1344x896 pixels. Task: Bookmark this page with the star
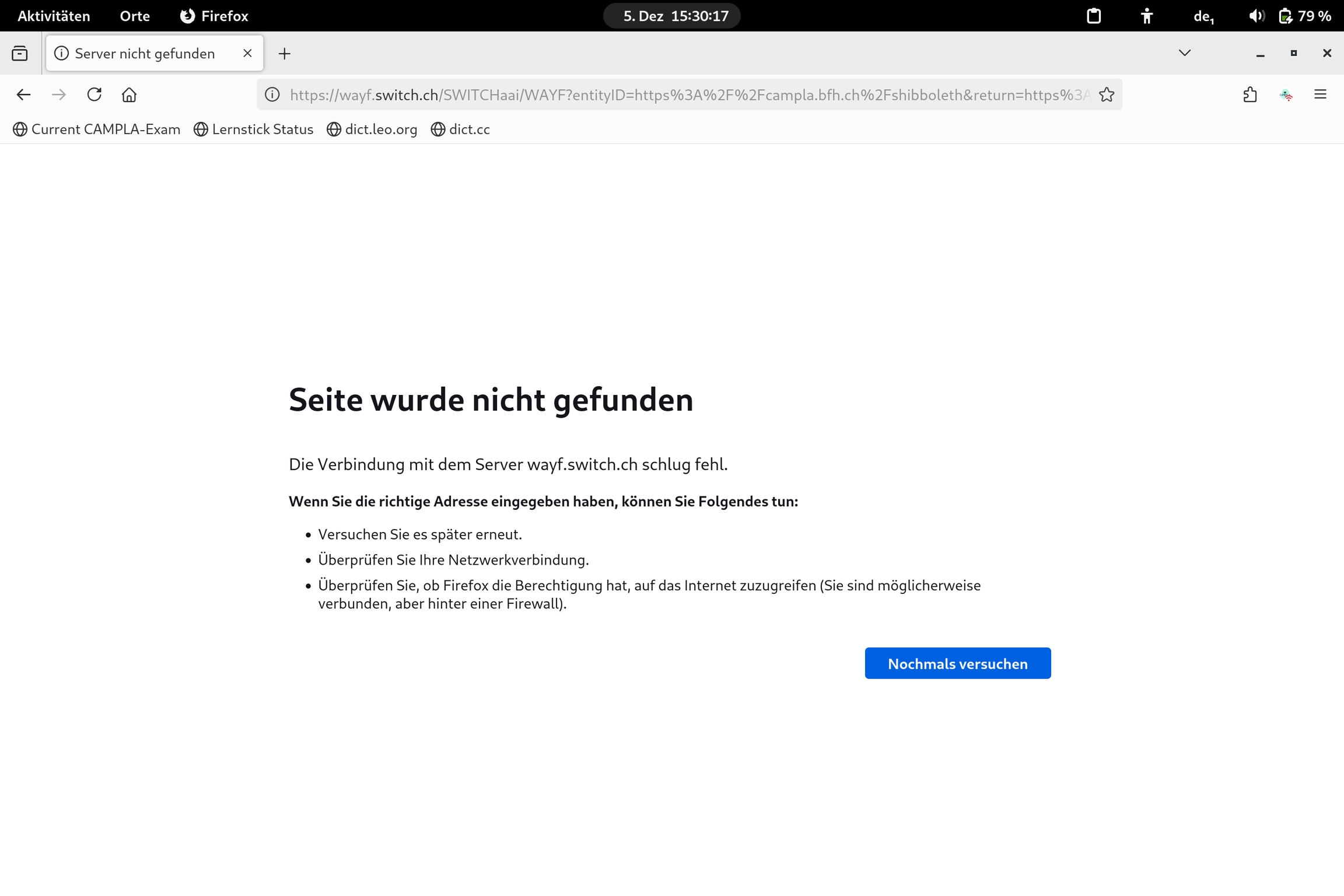pyautogui.click(x=1106, y=94)
